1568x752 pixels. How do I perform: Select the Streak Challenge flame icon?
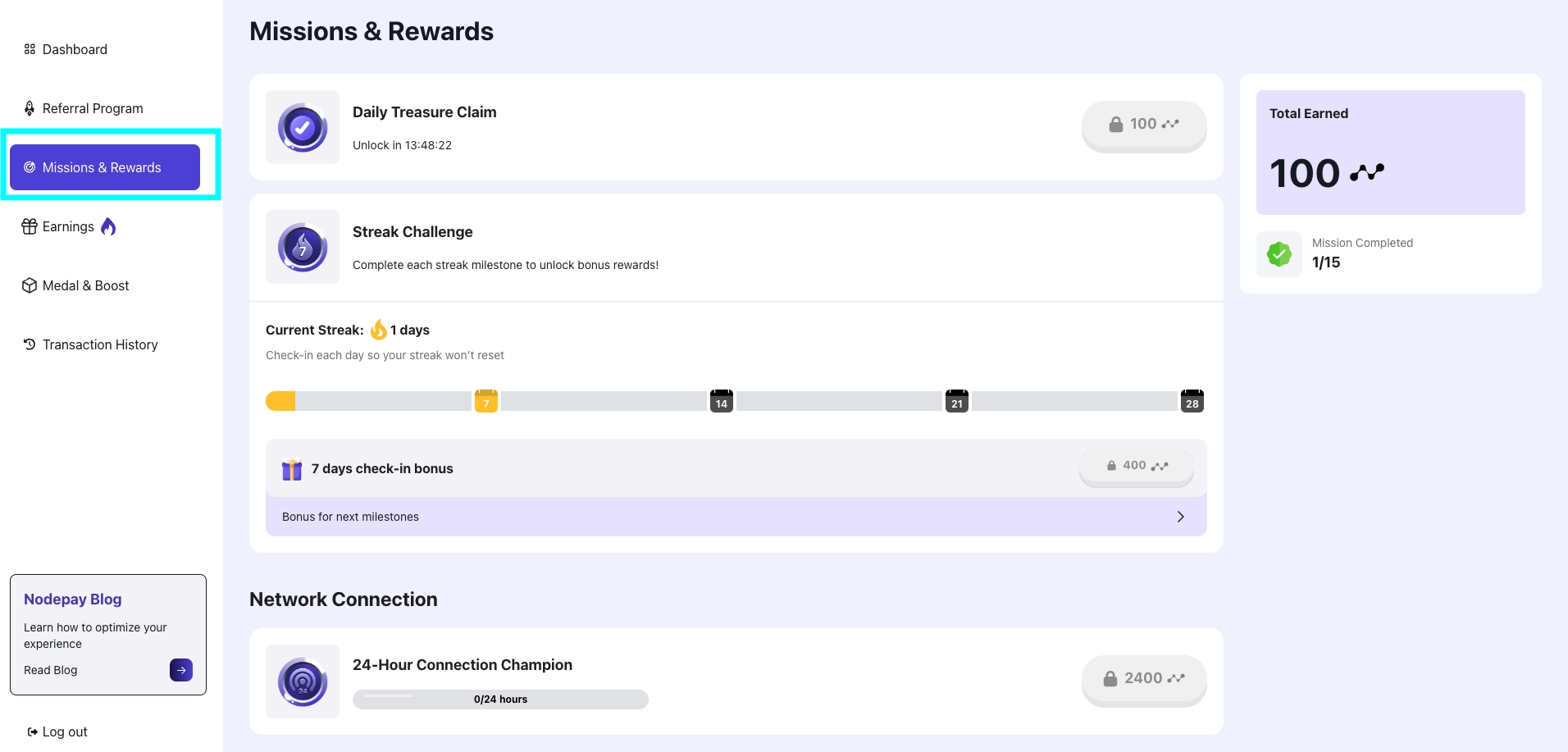(302, 246)
